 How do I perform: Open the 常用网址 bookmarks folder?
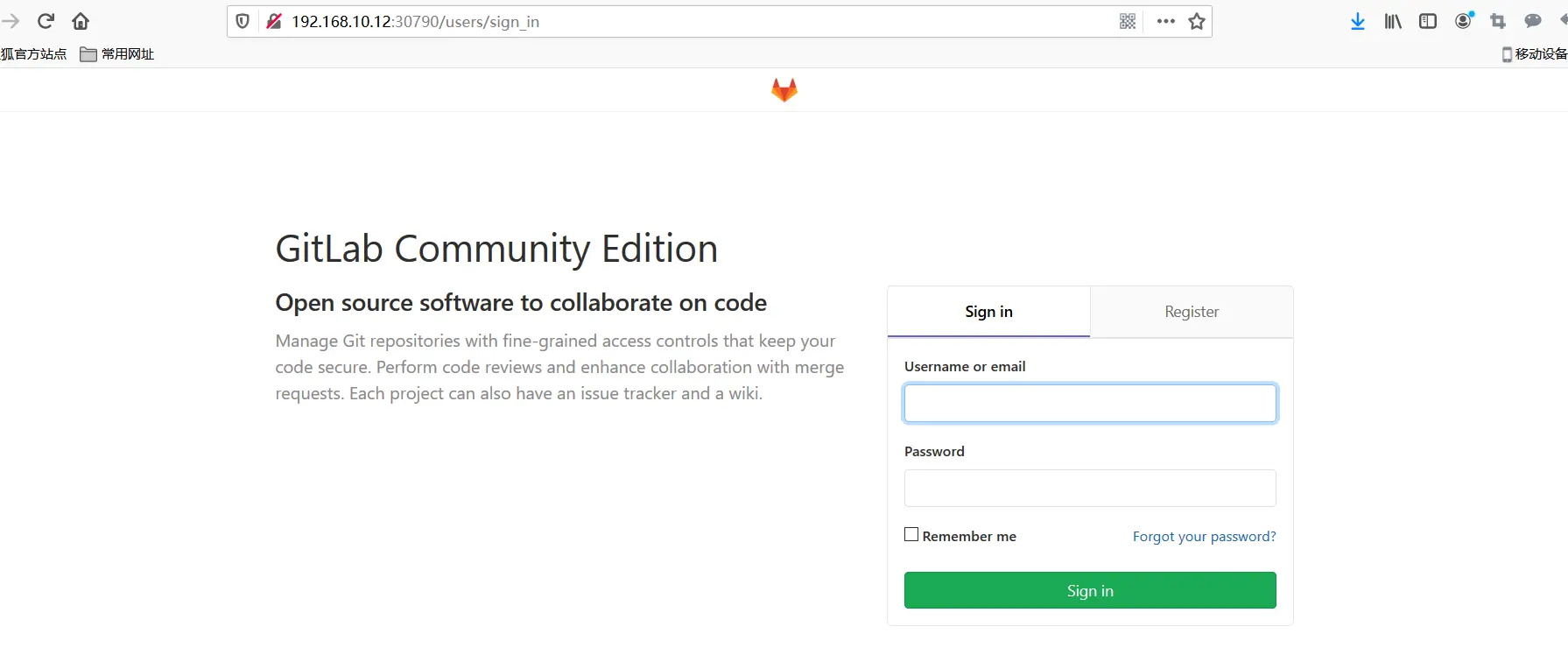pos(117,54)
